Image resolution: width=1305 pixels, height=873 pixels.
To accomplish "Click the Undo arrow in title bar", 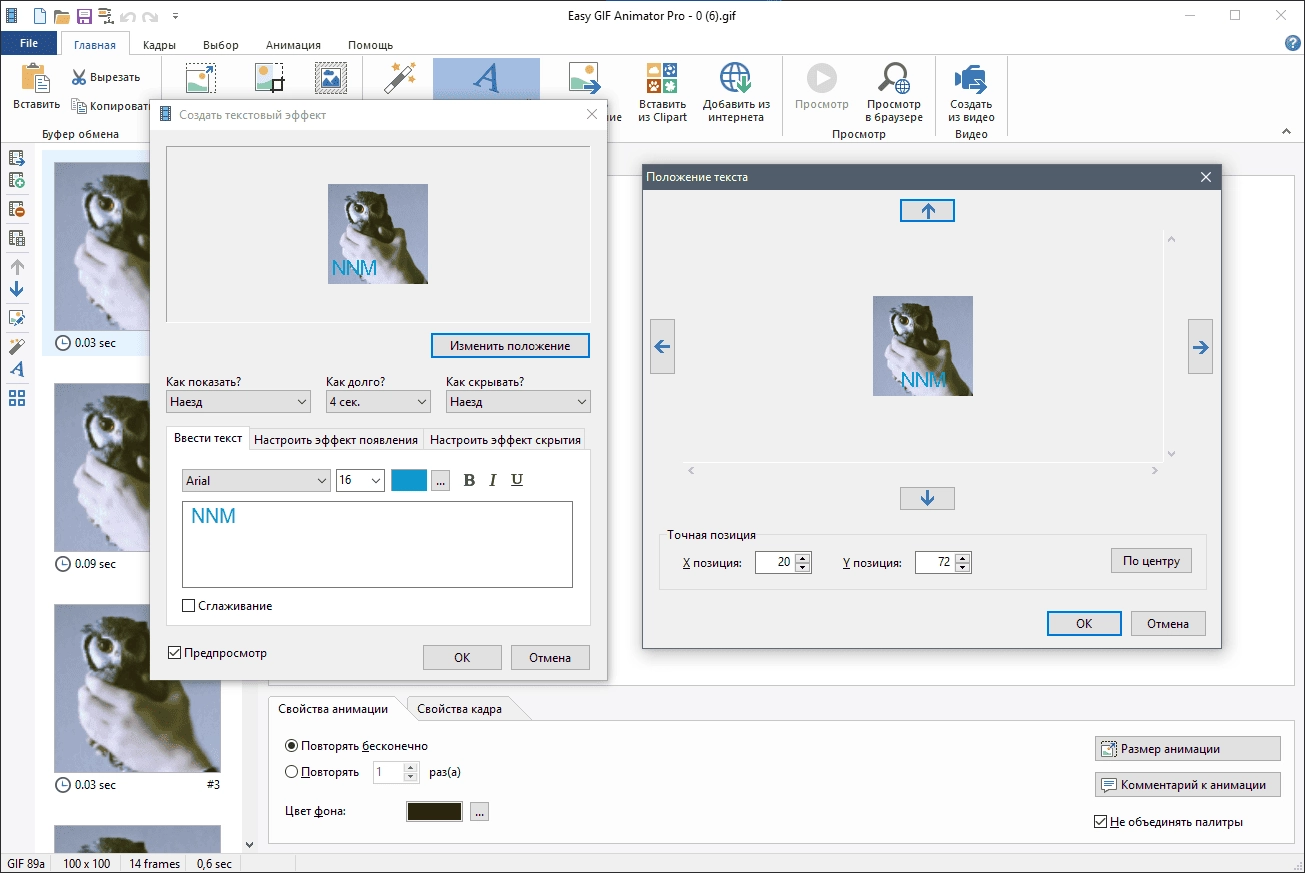I will 129,16.
